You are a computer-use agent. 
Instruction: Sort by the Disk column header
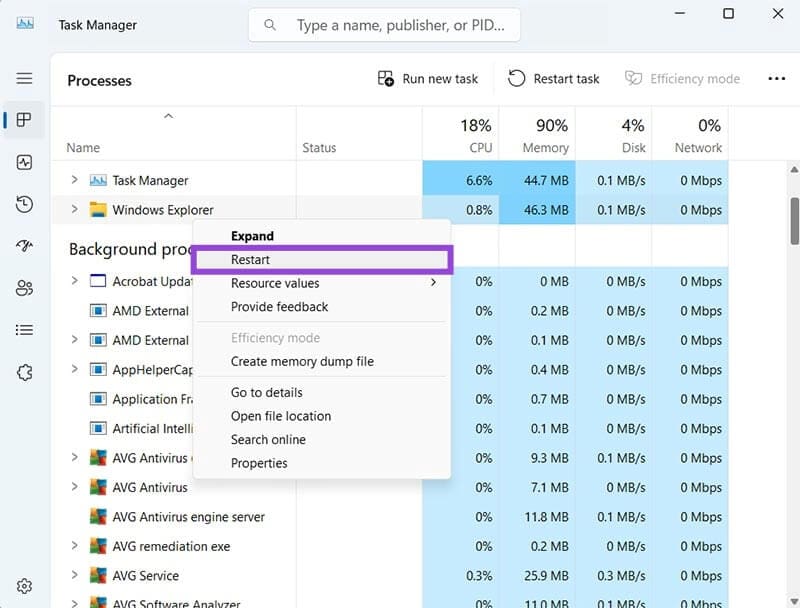pos(614,134)
